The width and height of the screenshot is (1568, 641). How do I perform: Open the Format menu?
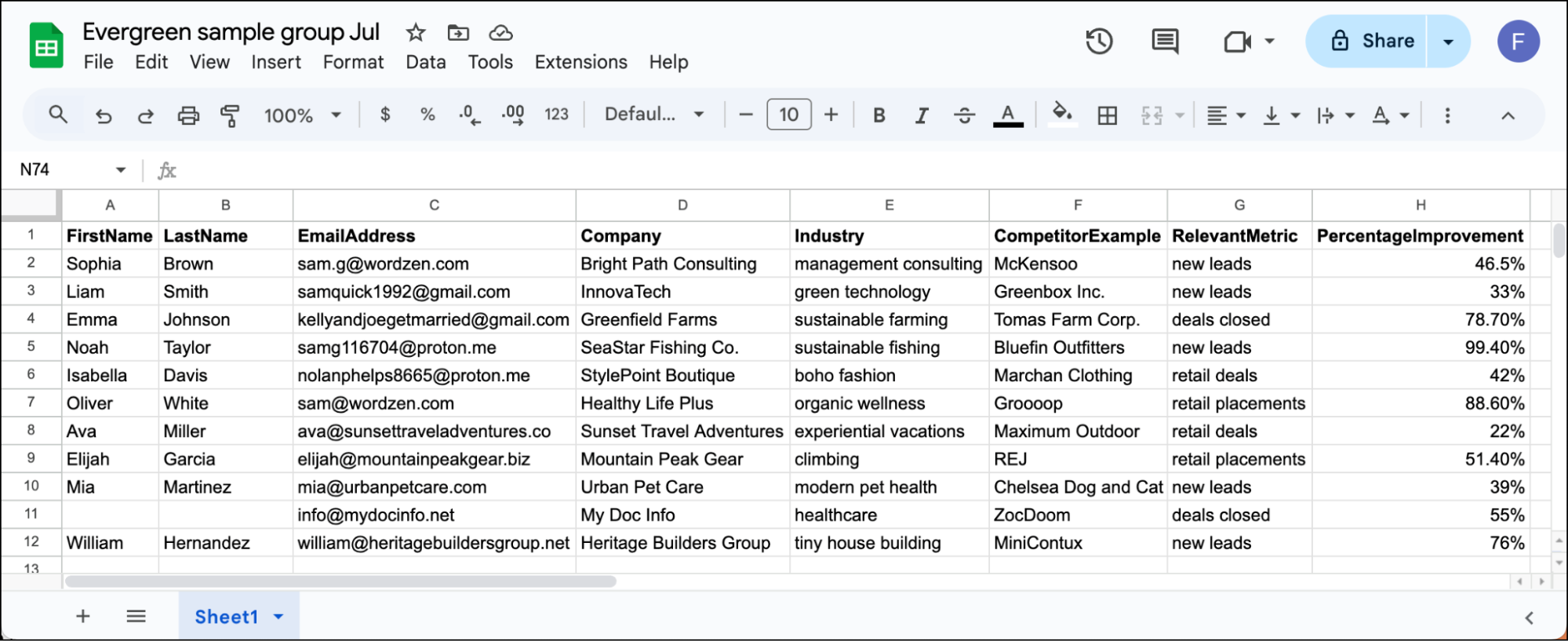pyautogui.click(x=353, y=62)
